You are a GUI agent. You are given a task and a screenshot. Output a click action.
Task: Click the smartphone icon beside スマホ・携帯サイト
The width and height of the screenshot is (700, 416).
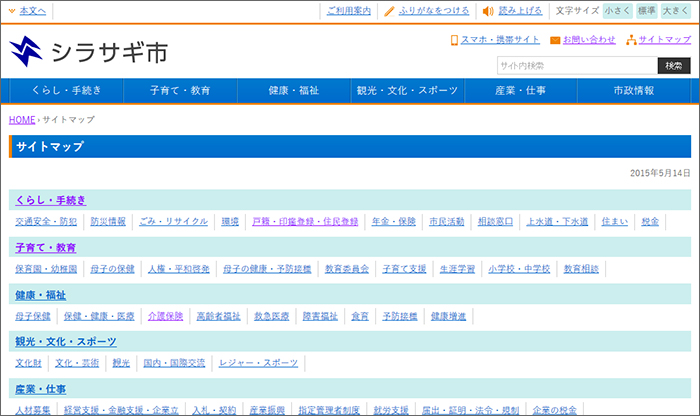pos(454,41)
